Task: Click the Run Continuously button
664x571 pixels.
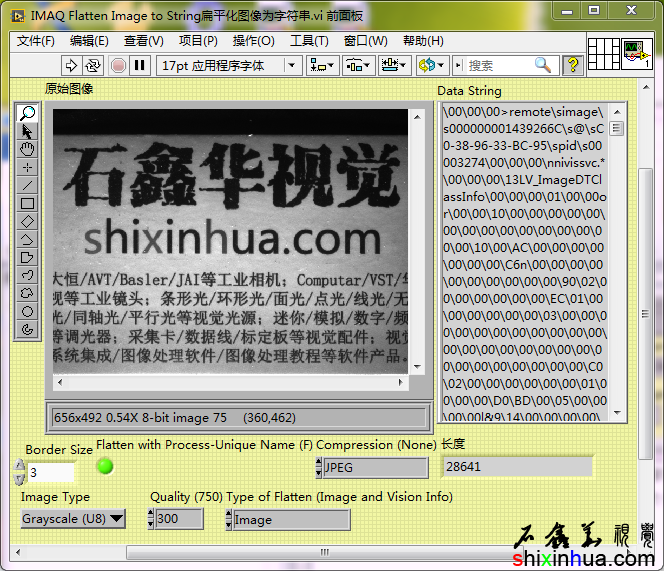Action: 93,66
